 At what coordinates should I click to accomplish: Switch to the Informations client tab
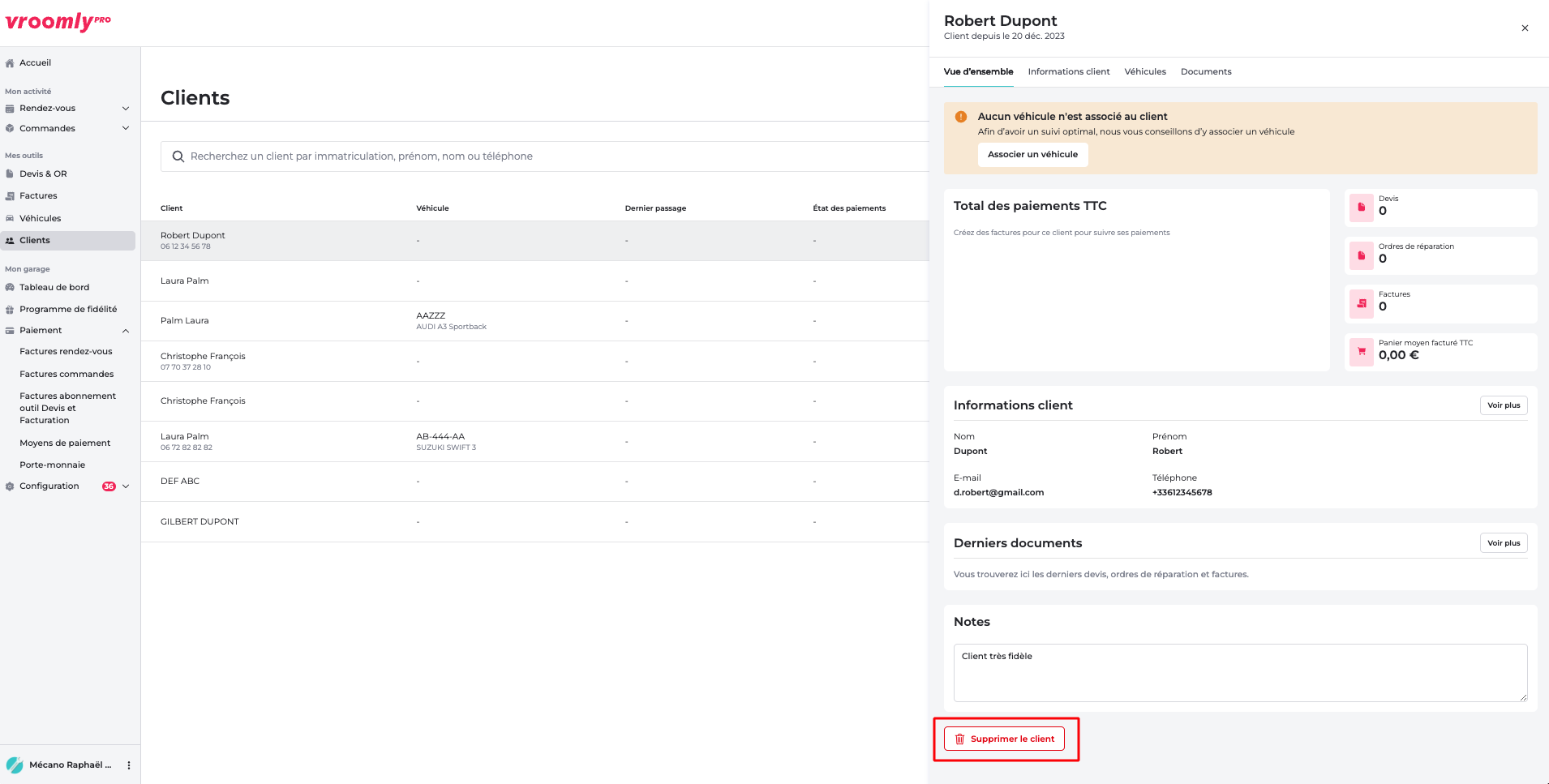(1068, 72)
